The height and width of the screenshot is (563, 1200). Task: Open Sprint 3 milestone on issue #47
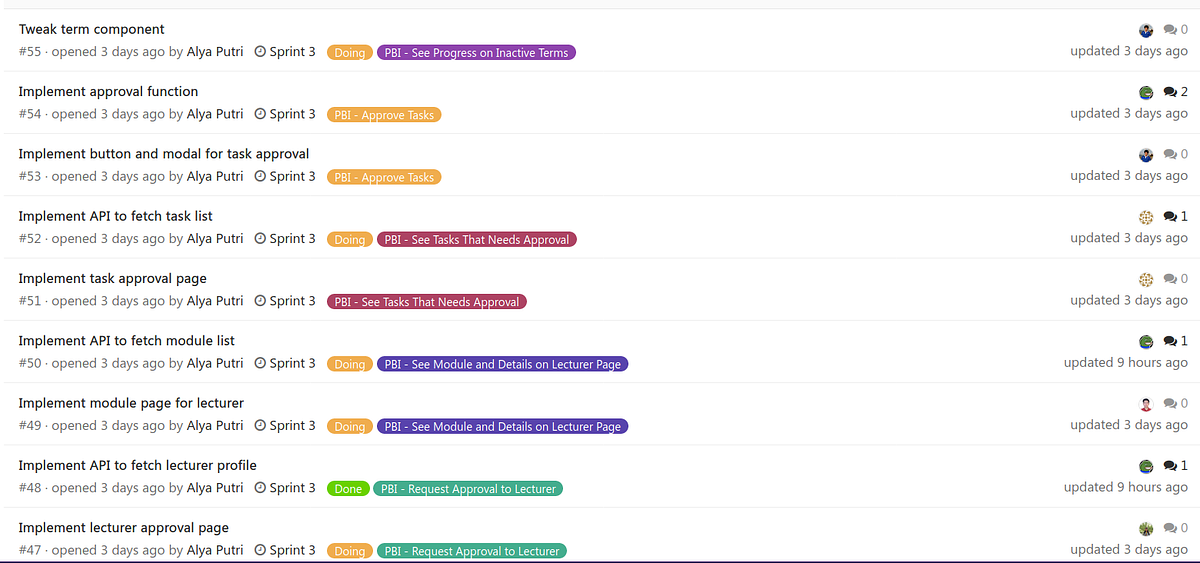[x=285, y=550]
